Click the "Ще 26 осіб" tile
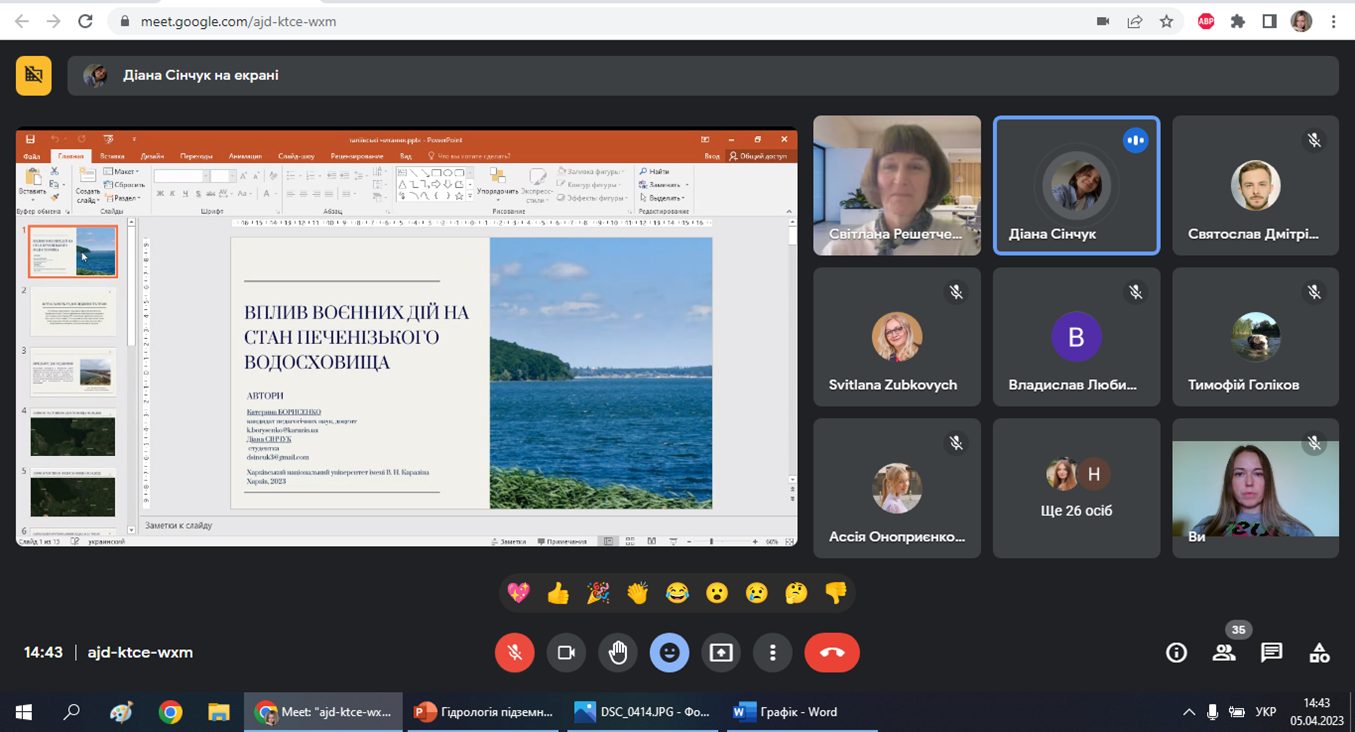The image size is (1355, 732). tap(1076, 488)
